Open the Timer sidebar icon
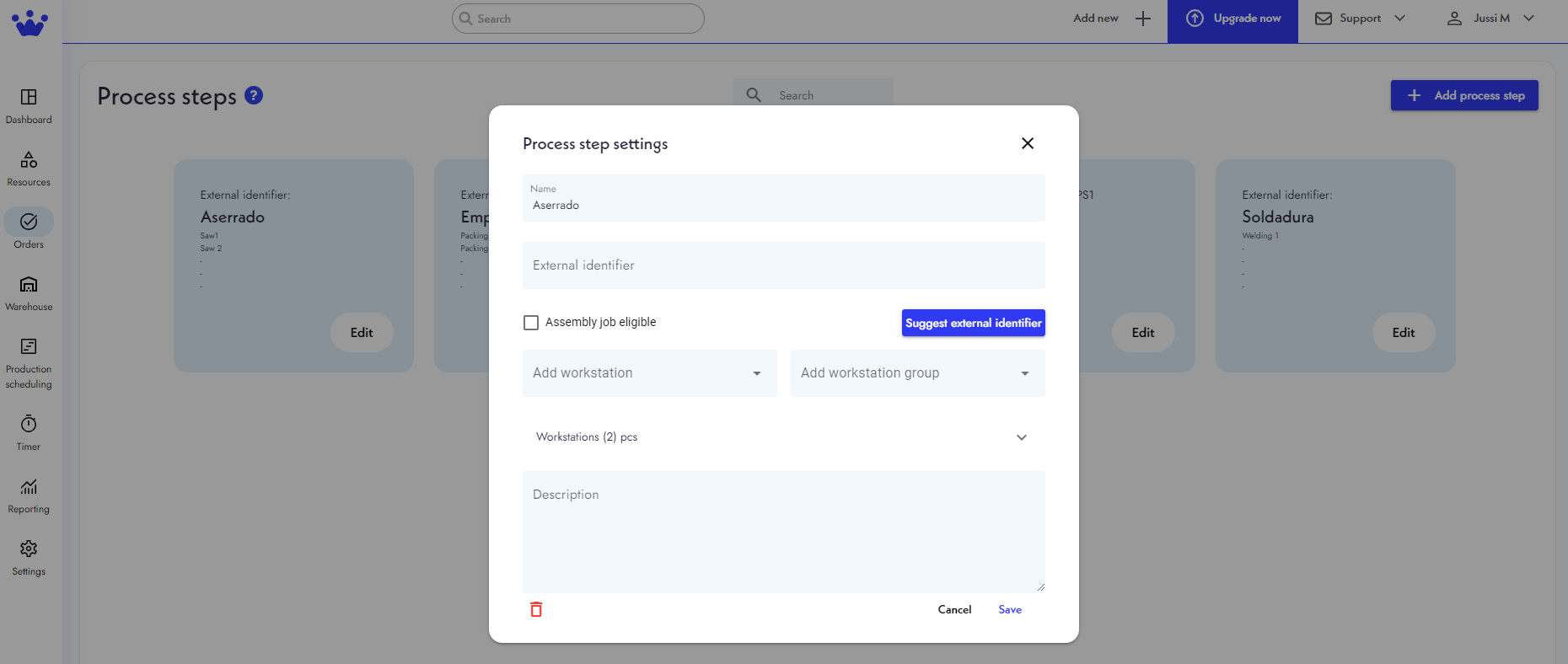The image size is (1568, 664). point(29,432)
